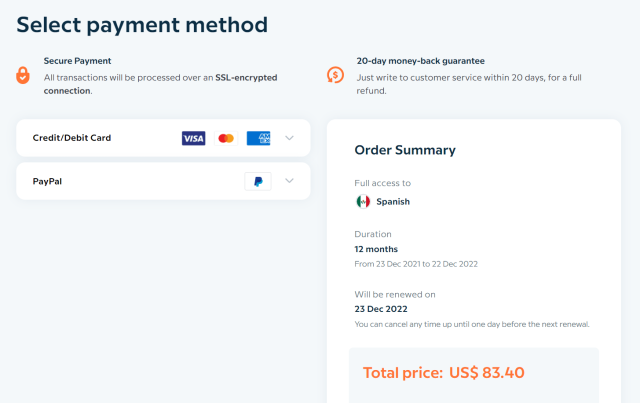
Task: Click the Select payment method page title
Action: pyautogui.click(x=142, y=25)
